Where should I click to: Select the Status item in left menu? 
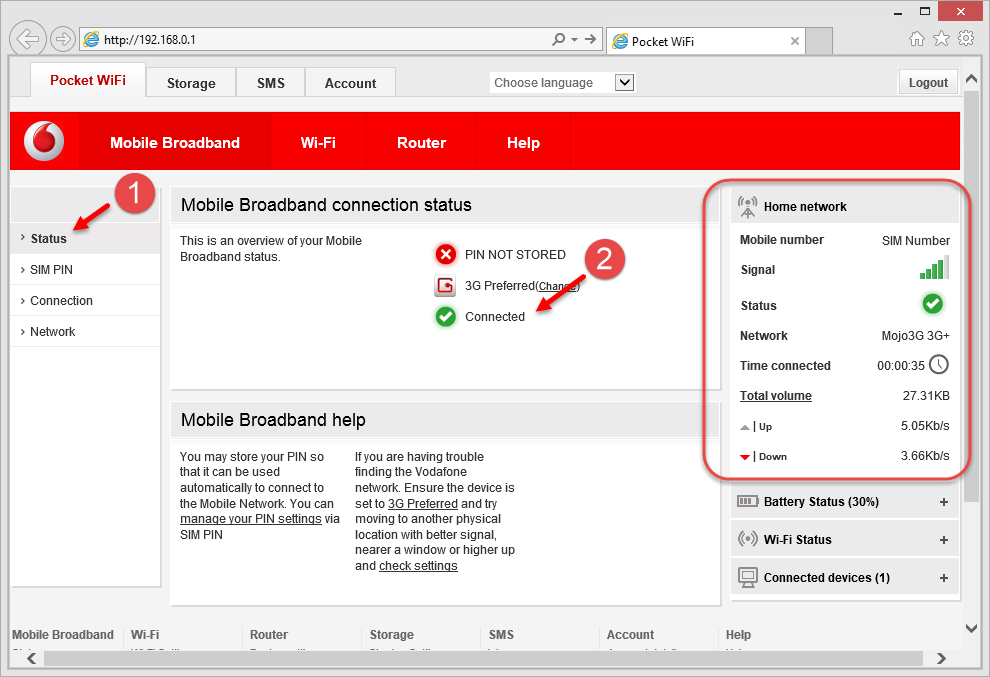pos(86,238)
